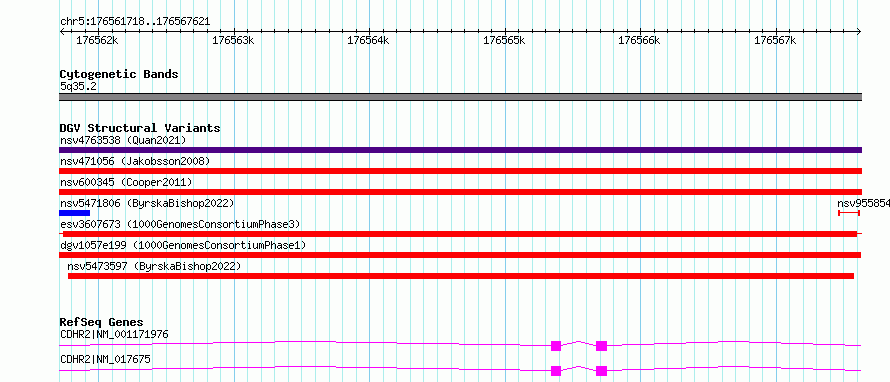Click the small red capped nsv955854 bar

[x=849, y=213]
